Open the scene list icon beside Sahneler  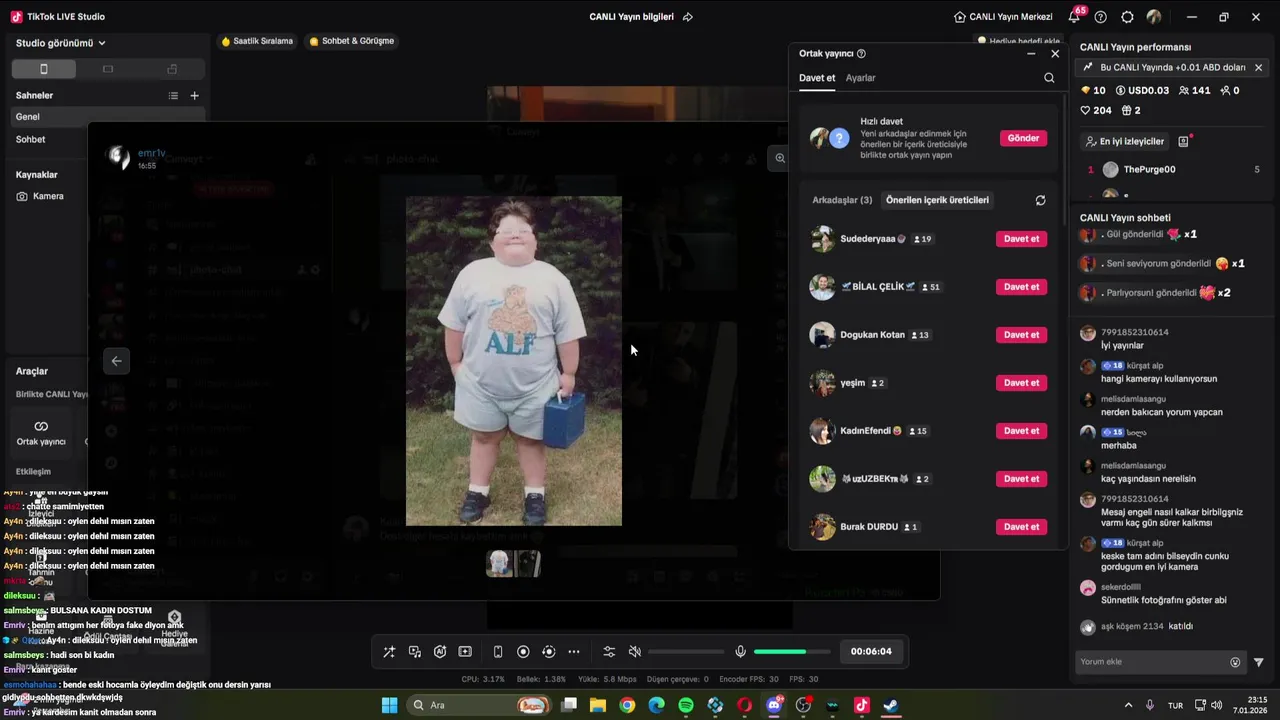(173, 96)
